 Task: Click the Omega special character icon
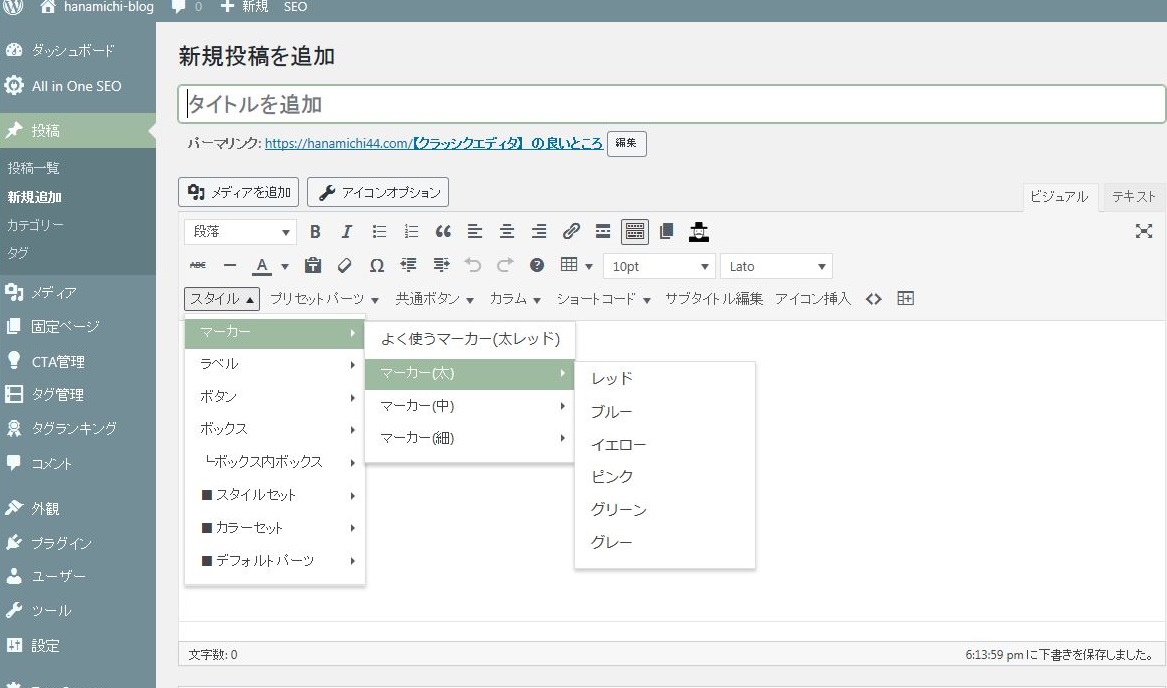[x=376, y=266]
